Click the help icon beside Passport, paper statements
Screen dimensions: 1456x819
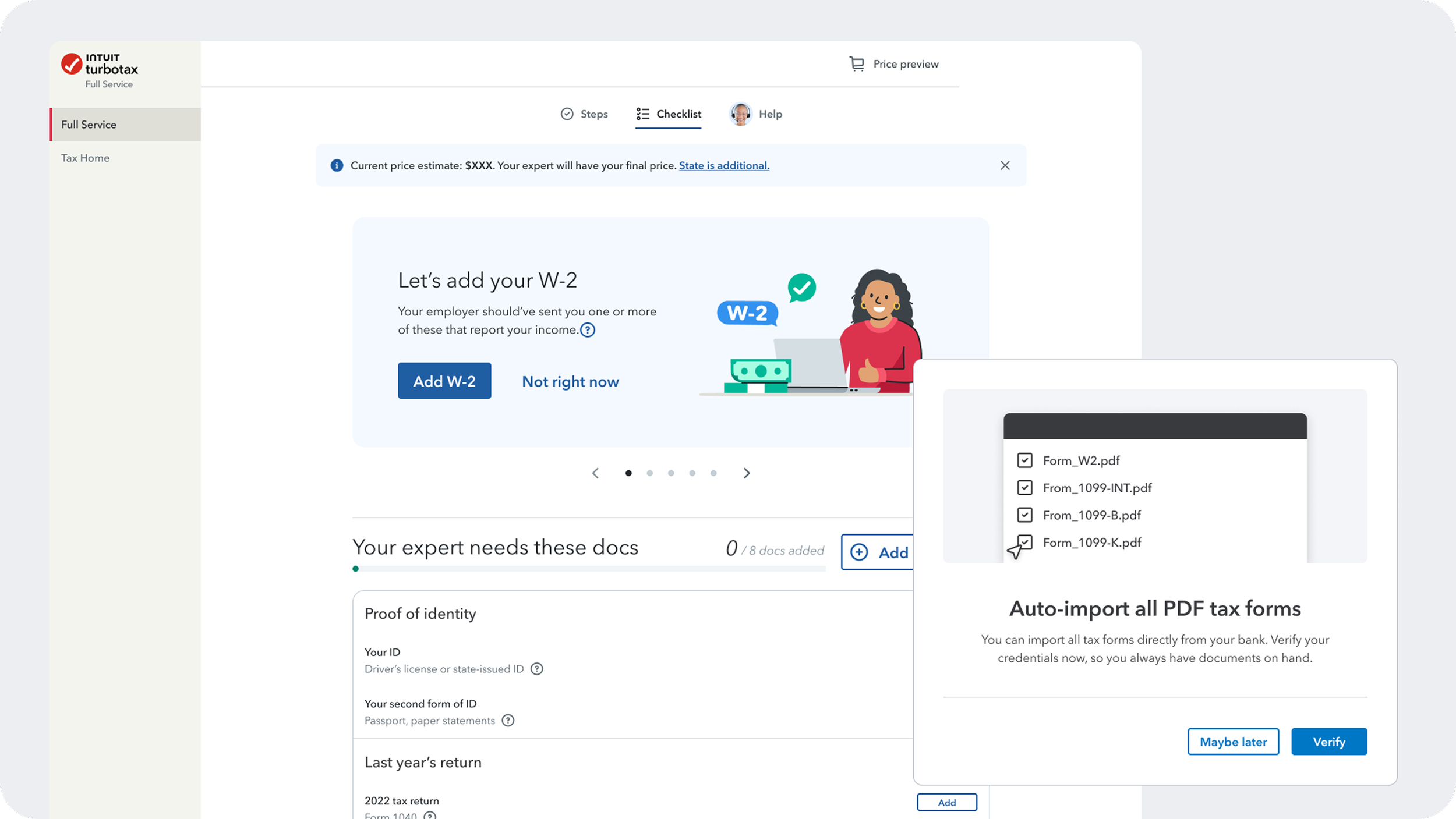[508, 721]
